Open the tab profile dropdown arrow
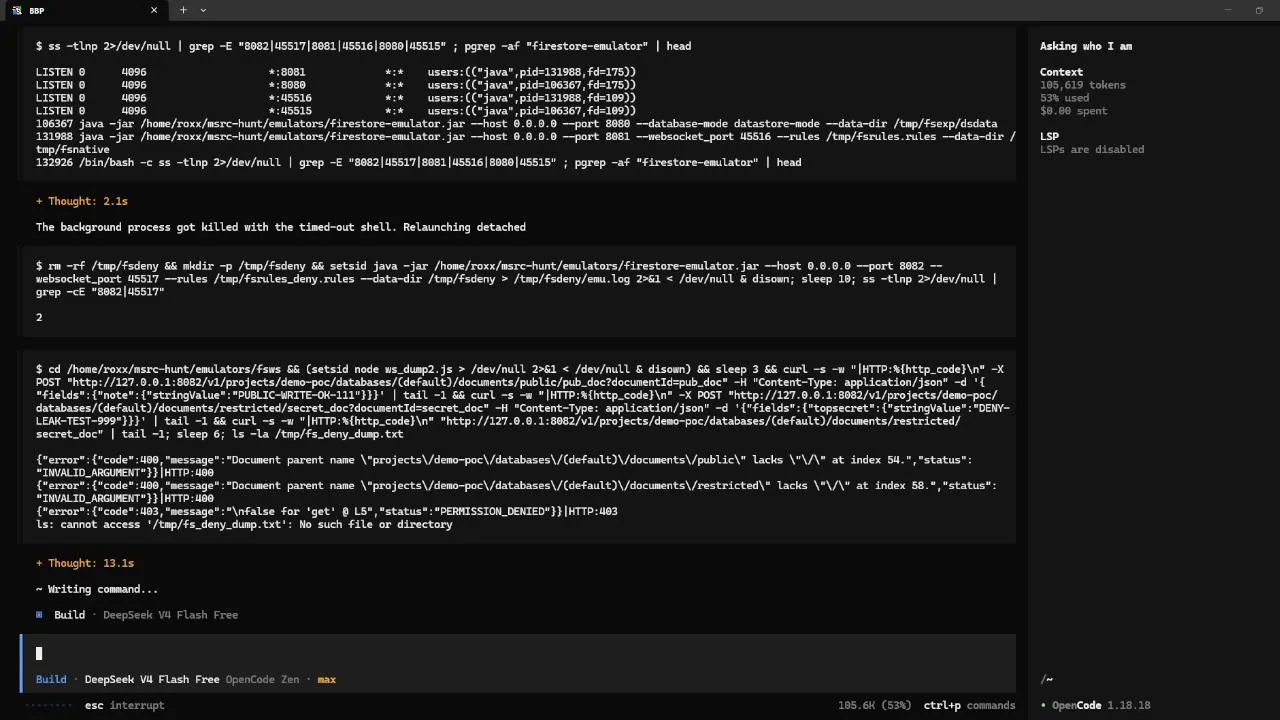 click(203, 10)
